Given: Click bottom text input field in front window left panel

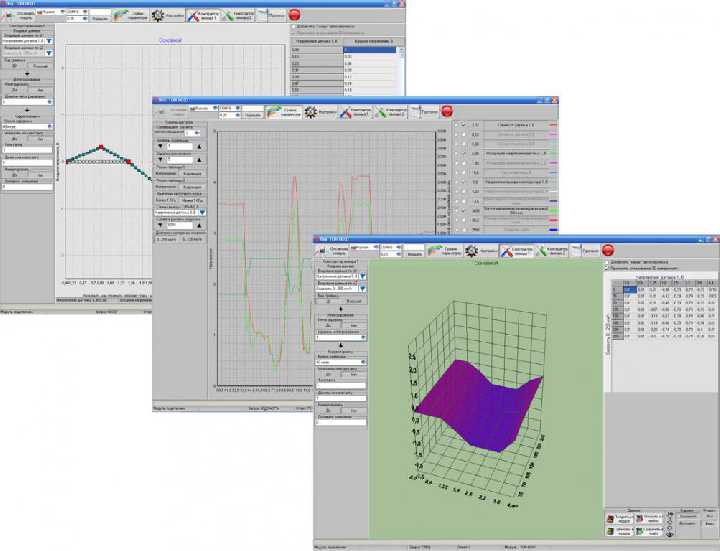Looking at the screenshot, I should tap(341, 422).
